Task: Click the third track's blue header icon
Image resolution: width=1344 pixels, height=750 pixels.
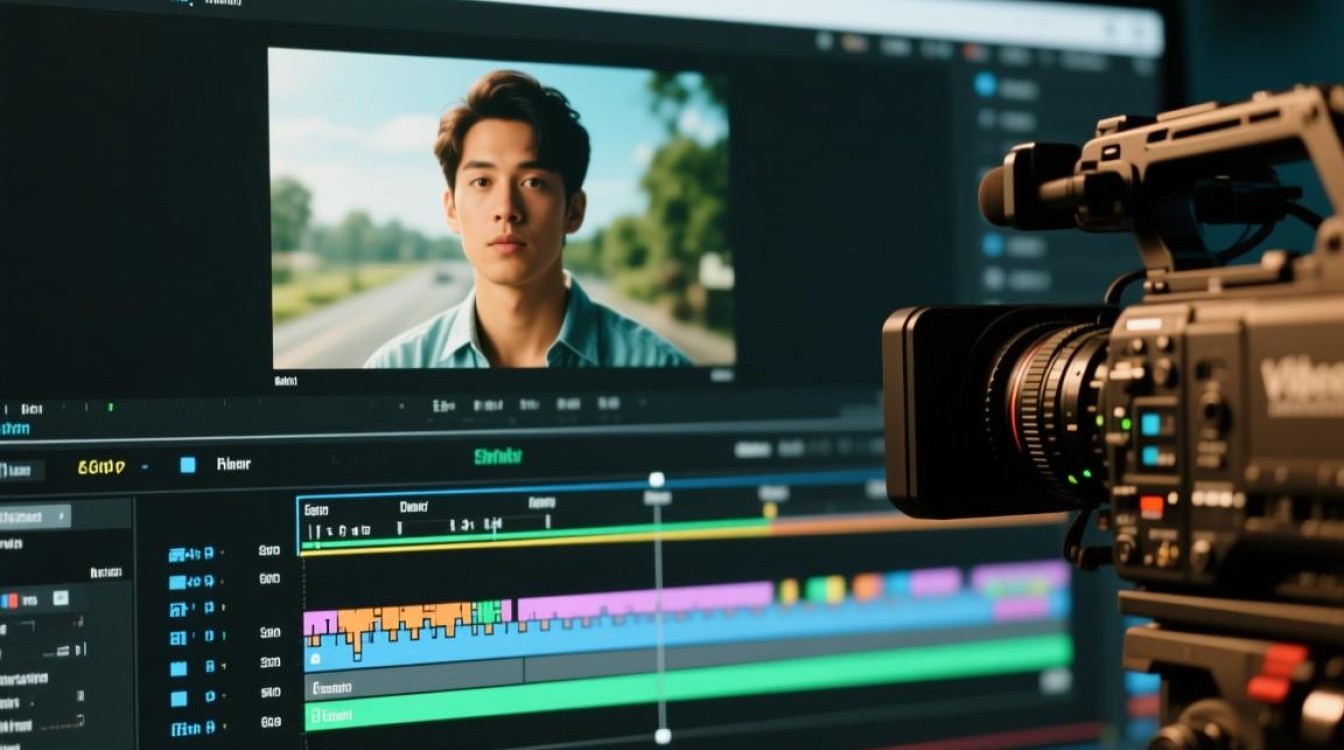Action: coord(178,609)
